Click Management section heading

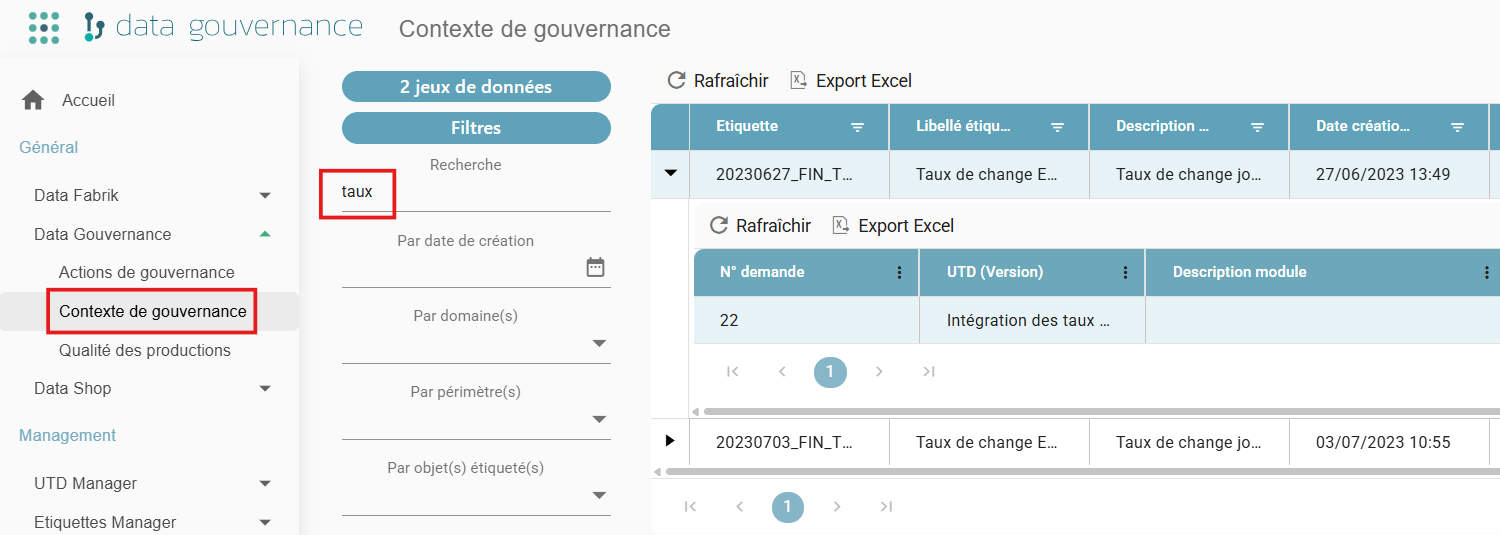point(67,435)
